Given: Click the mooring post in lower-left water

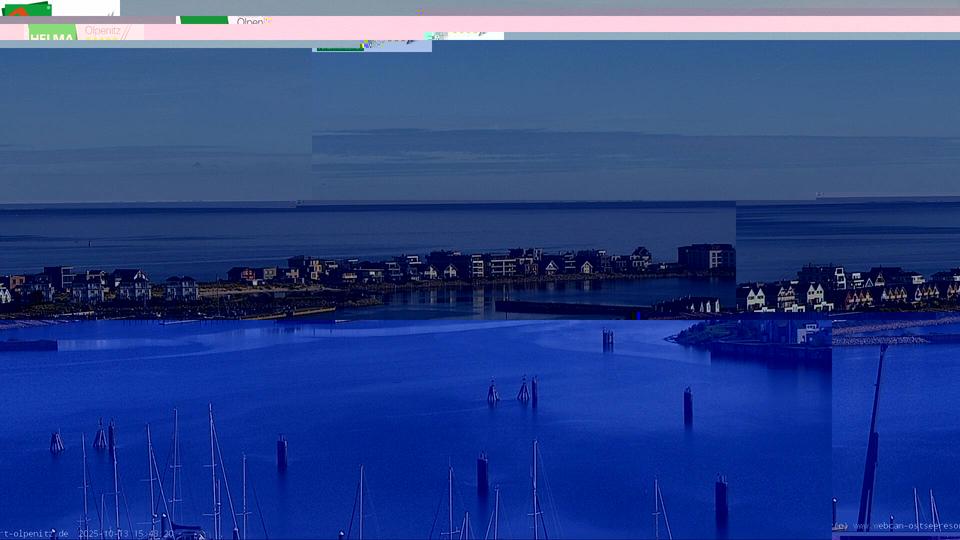Looking at the screenshot, I should (282, 452).
